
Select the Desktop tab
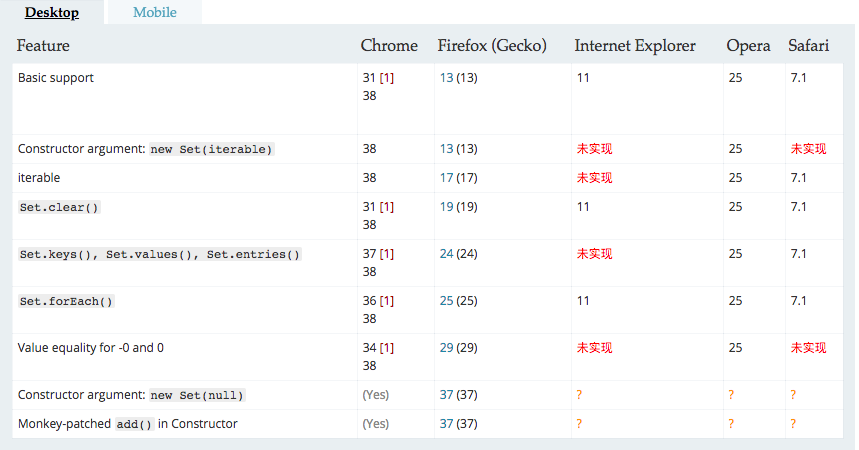pyautogui.click(x=51, y=12)
